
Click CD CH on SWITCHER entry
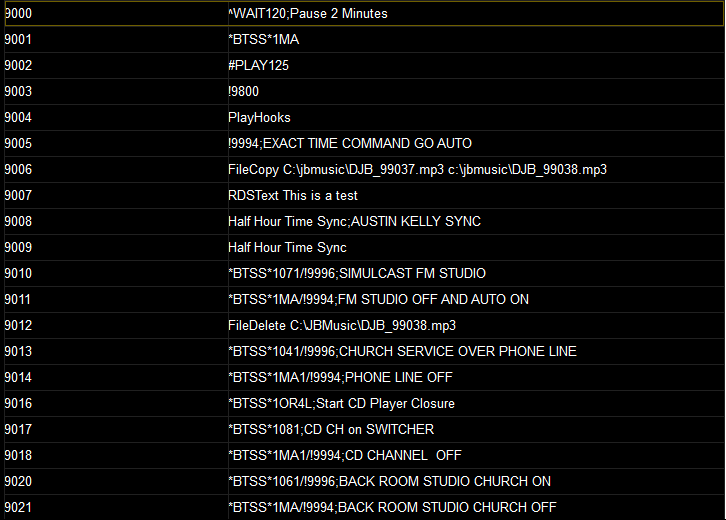click(x=364, y=429)
